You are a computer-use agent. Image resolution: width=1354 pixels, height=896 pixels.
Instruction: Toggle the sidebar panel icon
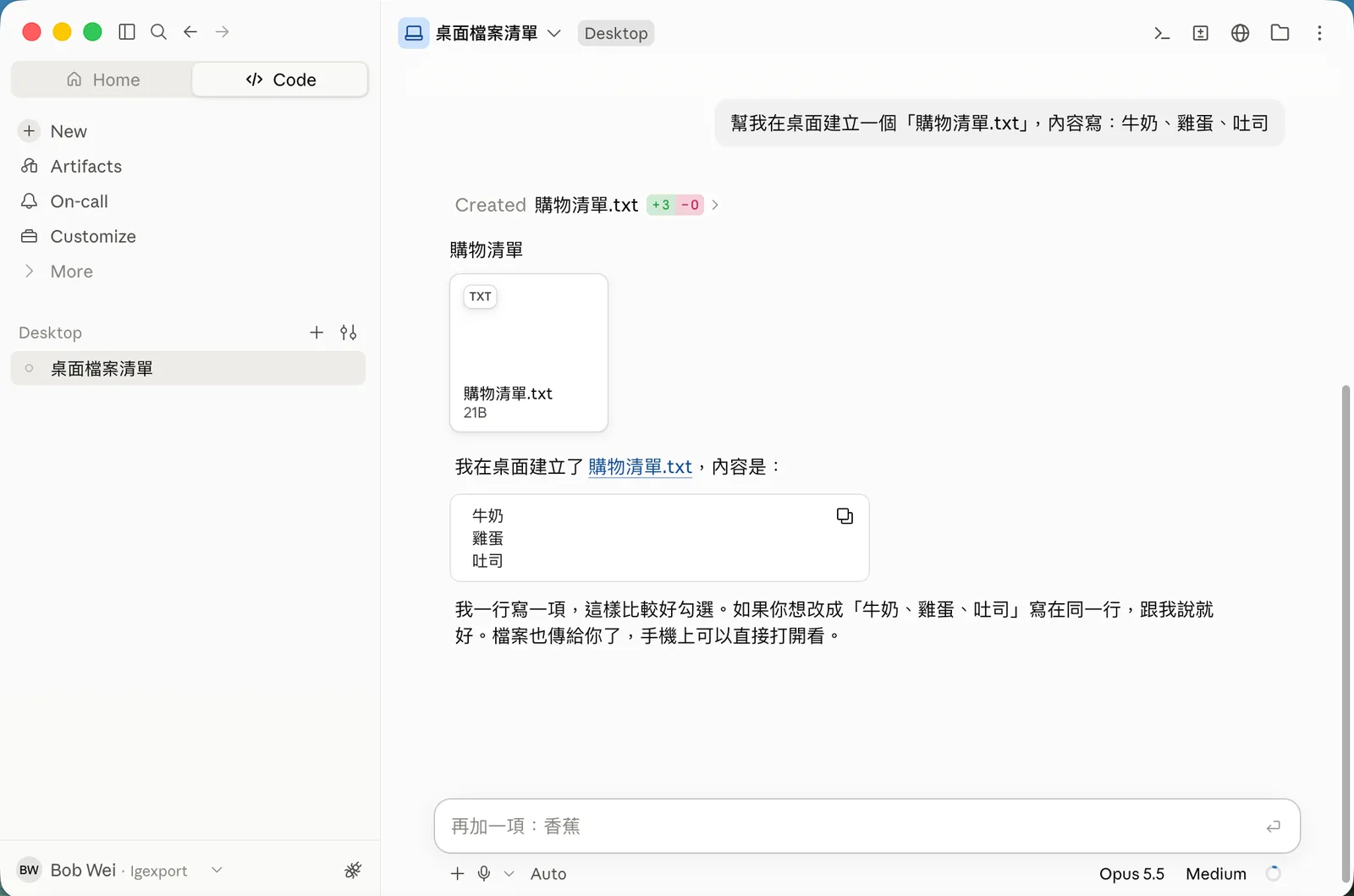coord(127,32)
